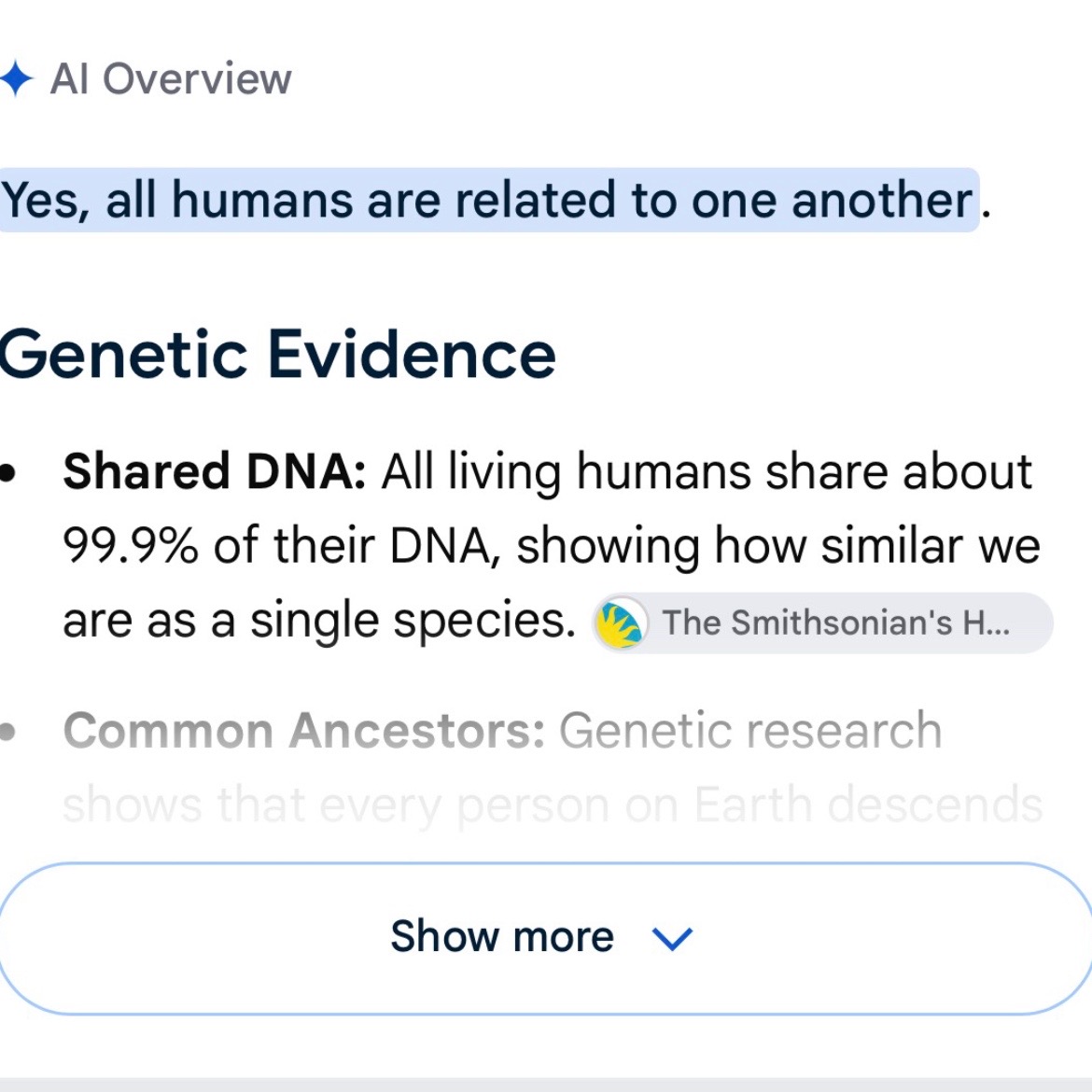The image size is (1092, 1092).
Task: Click the Genetic Evidence heading
Action: coord(277,355)
